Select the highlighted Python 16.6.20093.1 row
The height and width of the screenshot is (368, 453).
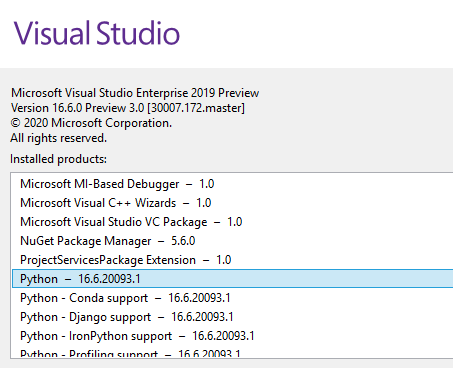(232, 279)
